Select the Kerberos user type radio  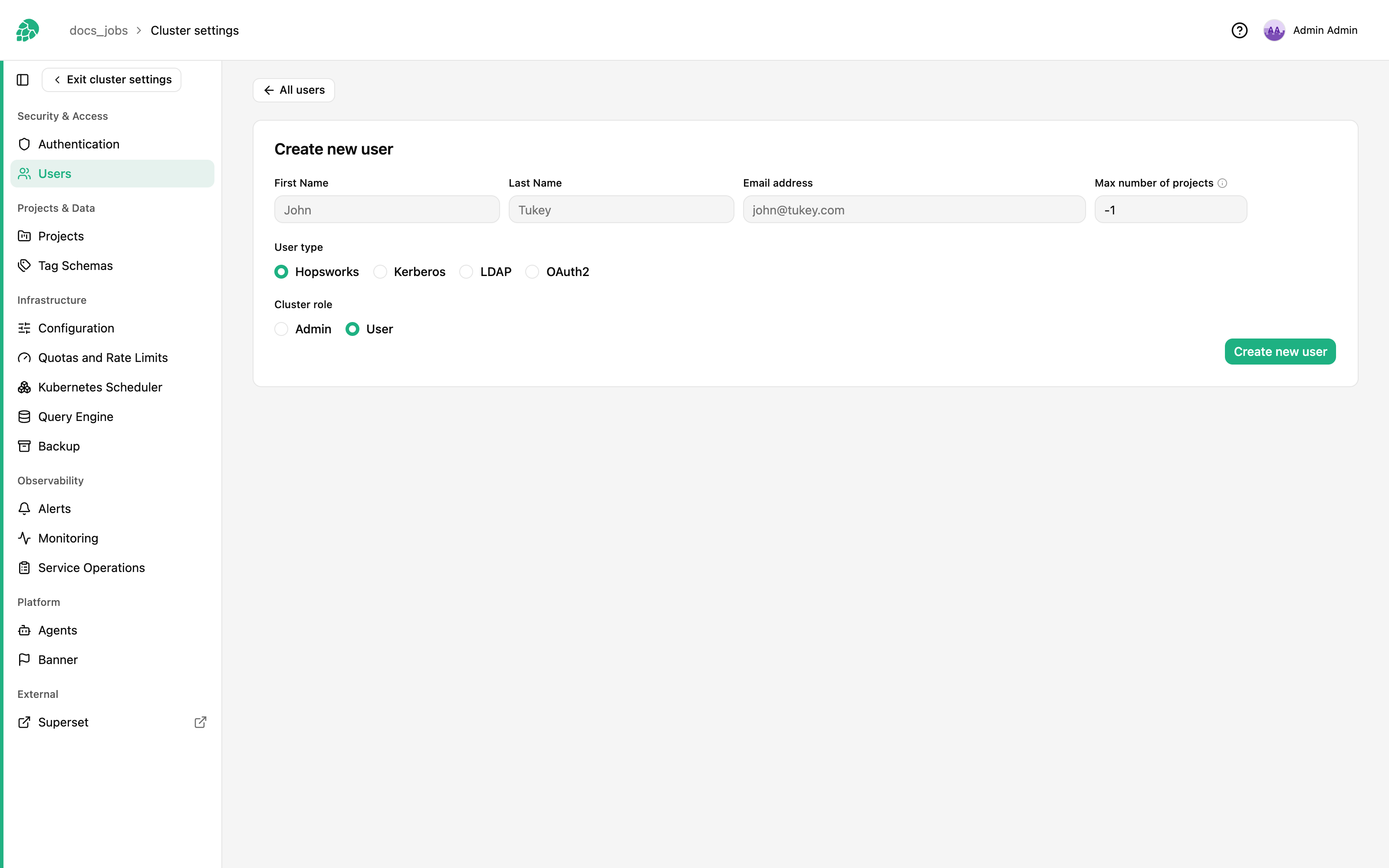click(x=380, y=272)
